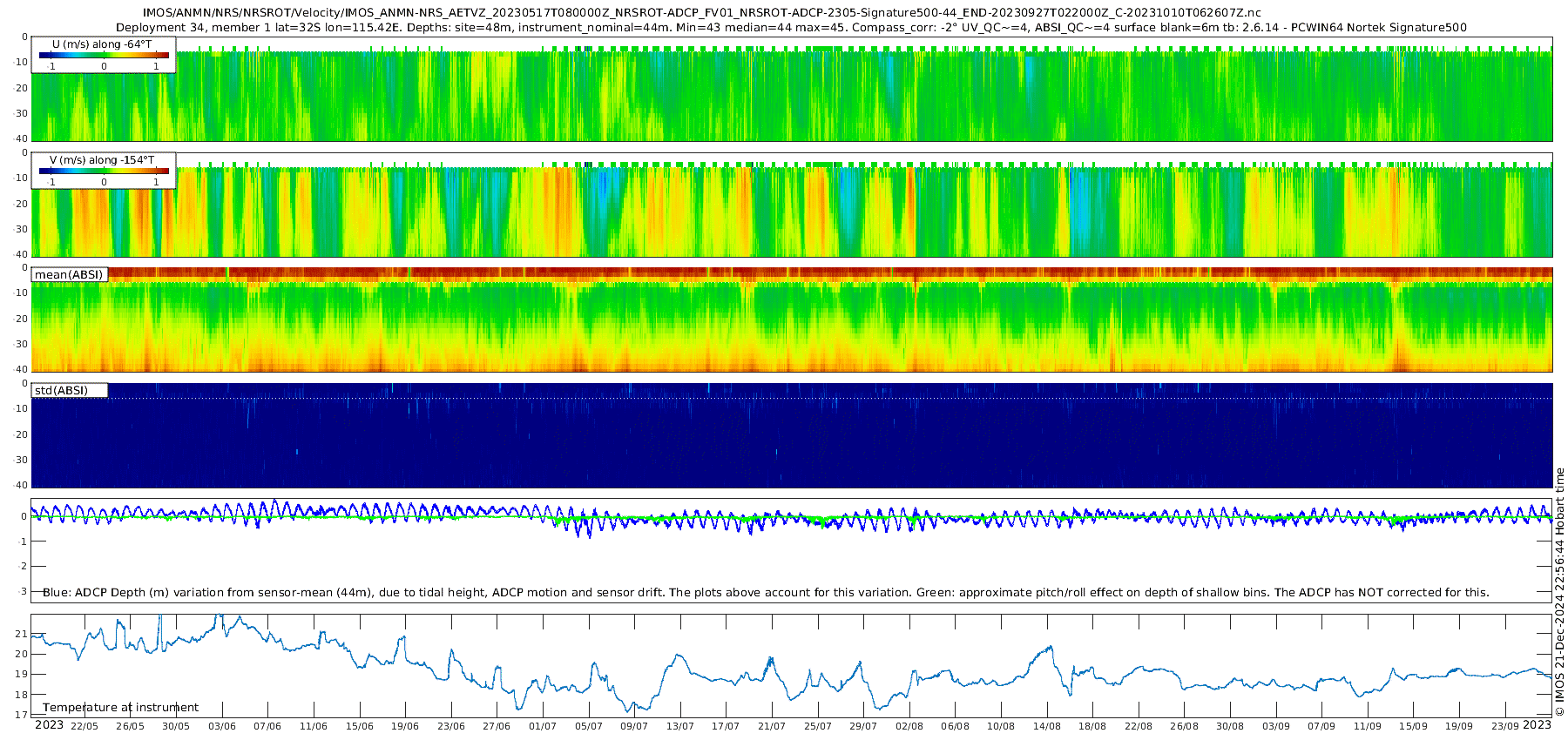
Task: Click the 'V (m/s) along -154°T' legend title
Action: click(x=102, y=159)
